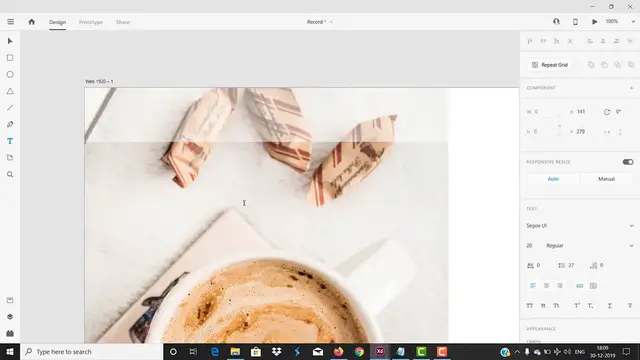Invite collaborators via user icon

pos(556,22)
